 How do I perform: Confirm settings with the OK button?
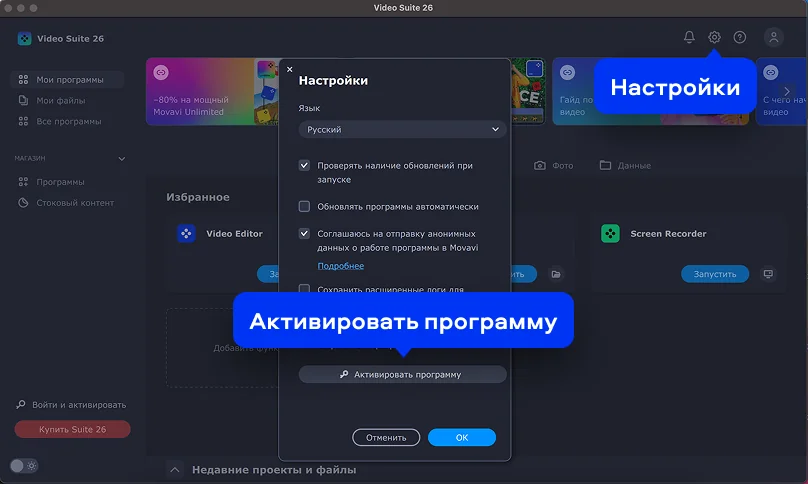(462, 438)
